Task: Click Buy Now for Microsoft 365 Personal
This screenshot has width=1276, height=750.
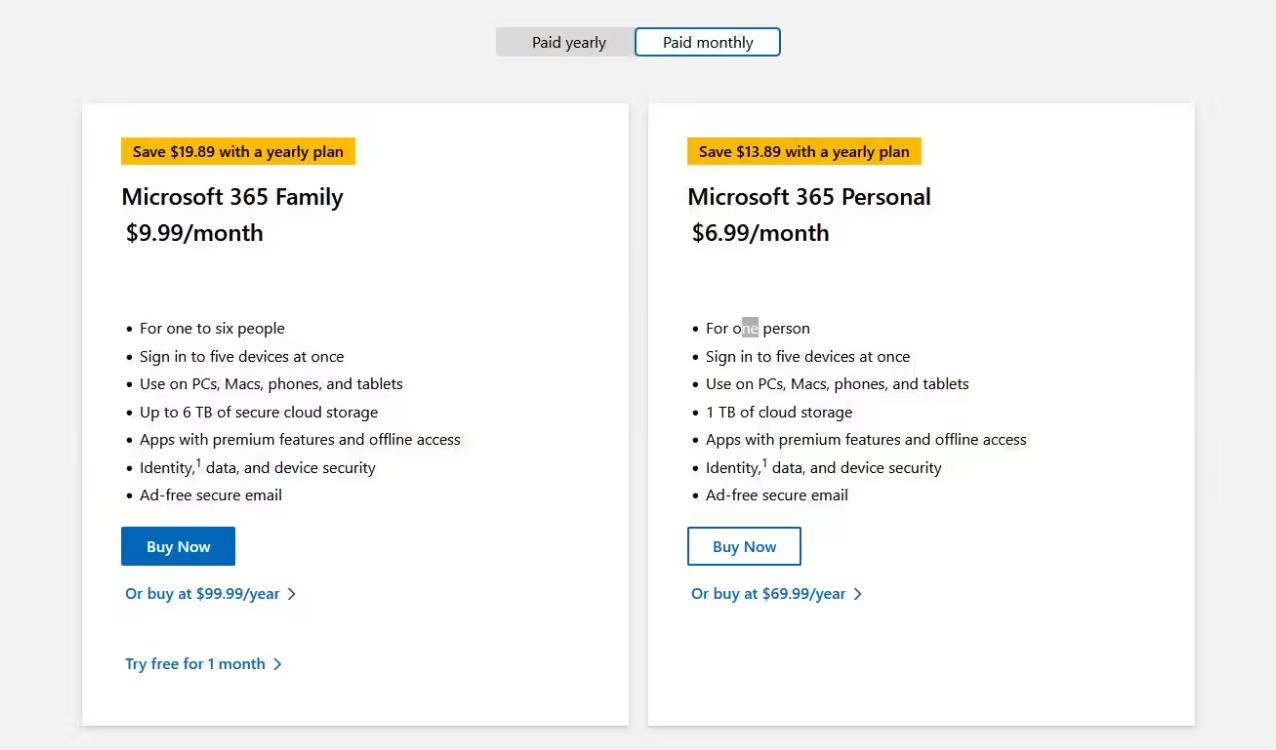Action: click(744, 546)
